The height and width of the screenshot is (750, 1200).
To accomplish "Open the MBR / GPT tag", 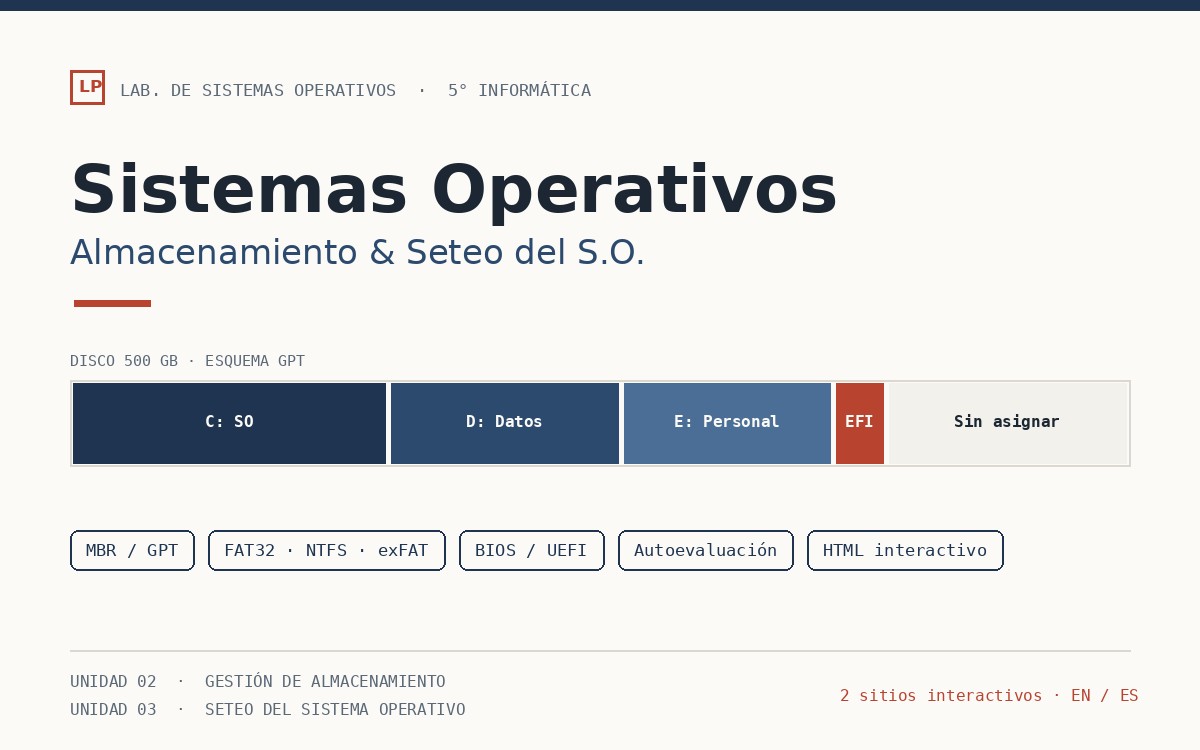I will pyautogui.click(x=132, y=551).
